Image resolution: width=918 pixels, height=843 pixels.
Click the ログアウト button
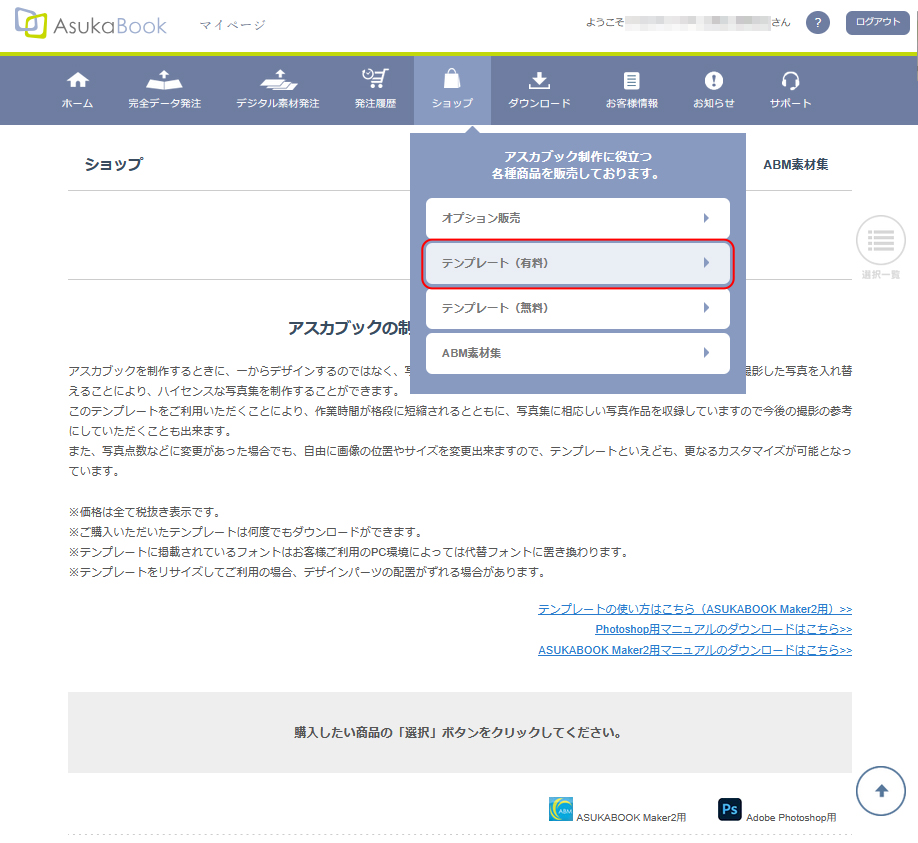[877, 23]
